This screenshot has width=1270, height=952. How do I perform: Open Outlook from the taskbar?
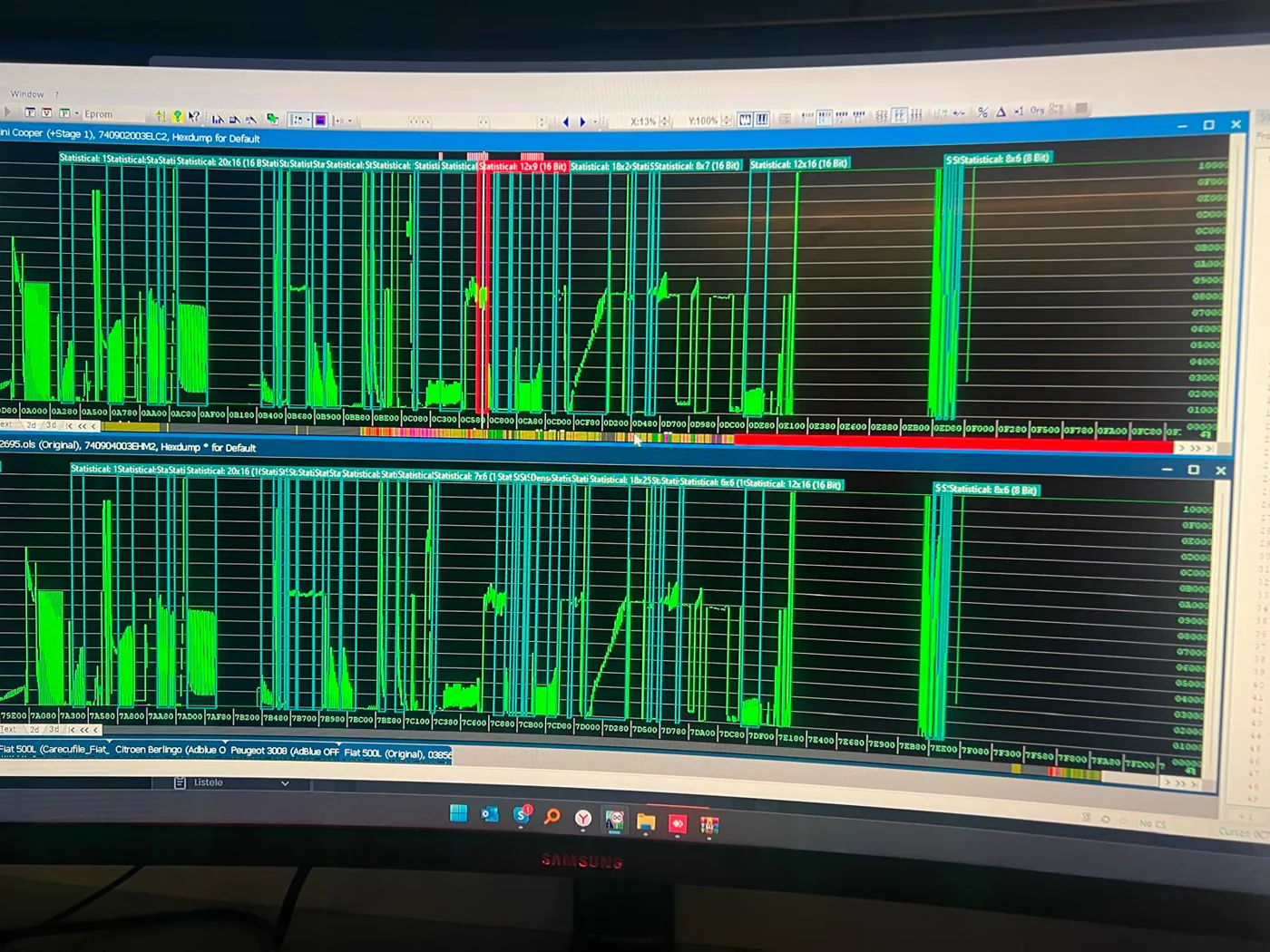pos(490,814)
